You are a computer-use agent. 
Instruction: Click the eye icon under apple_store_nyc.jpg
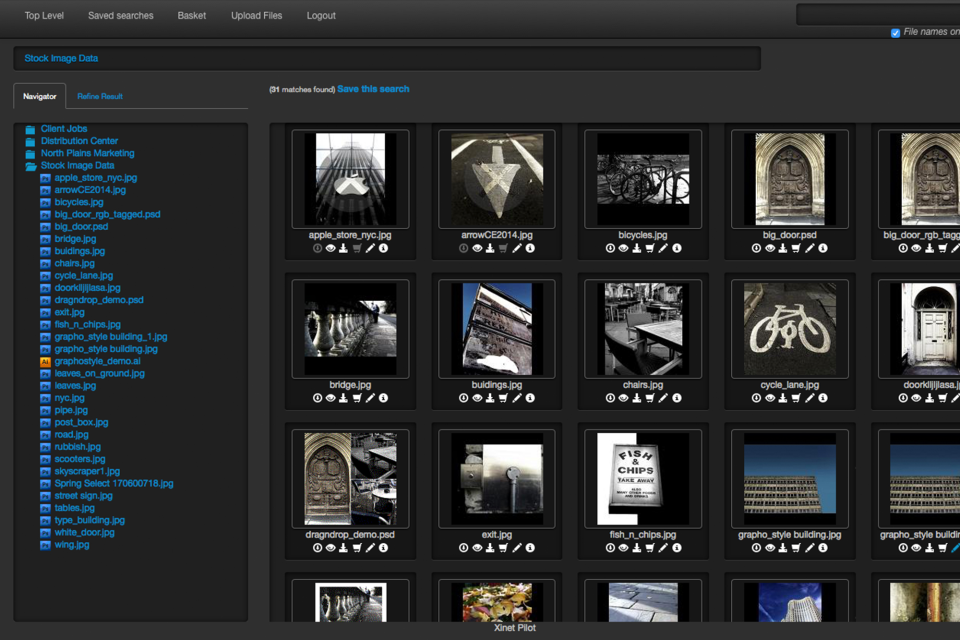coord(330,248)
